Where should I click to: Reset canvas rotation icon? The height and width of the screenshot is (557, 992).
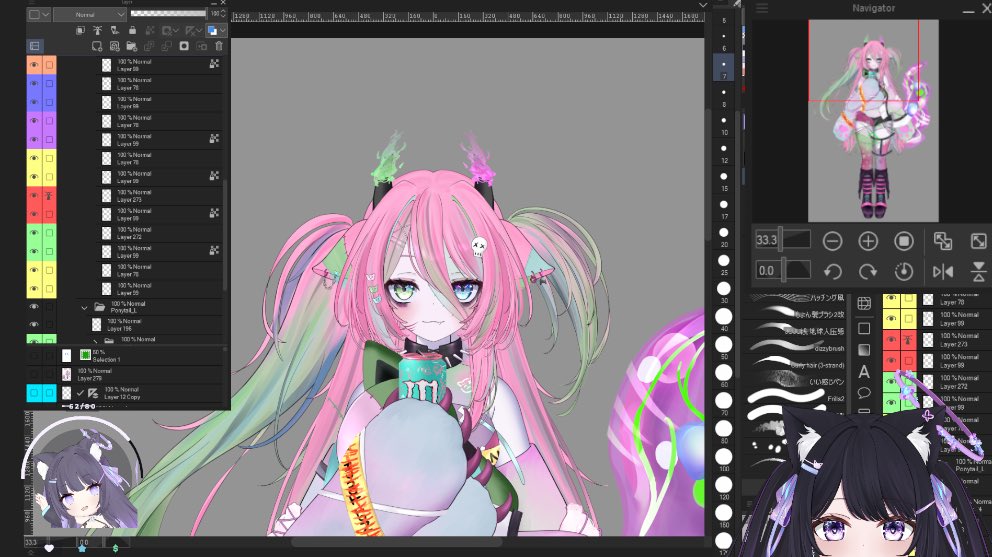coord(904,272)
